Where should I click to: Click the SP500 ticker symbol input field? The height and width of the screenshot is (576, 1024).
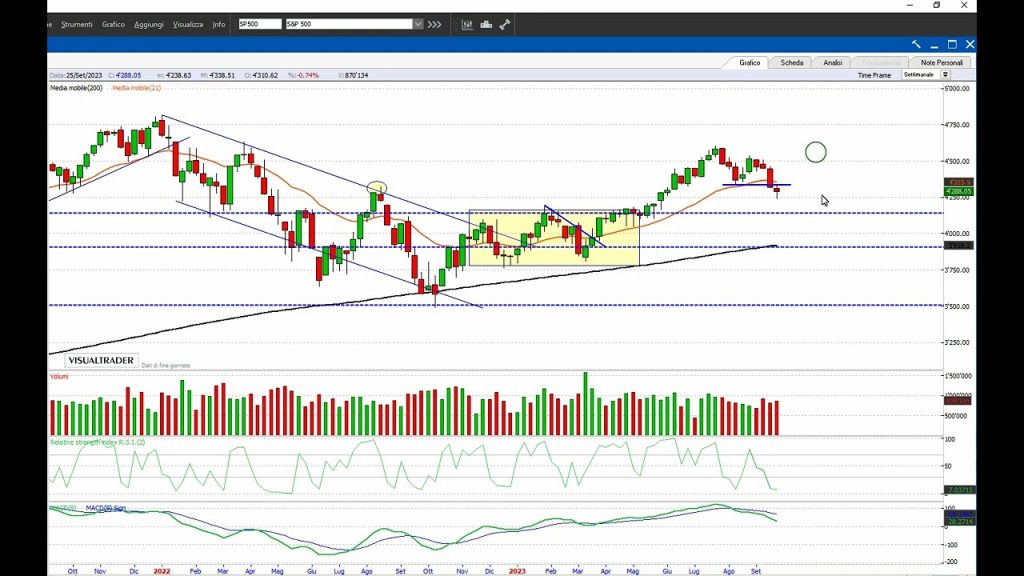click(x=259, y=24)
